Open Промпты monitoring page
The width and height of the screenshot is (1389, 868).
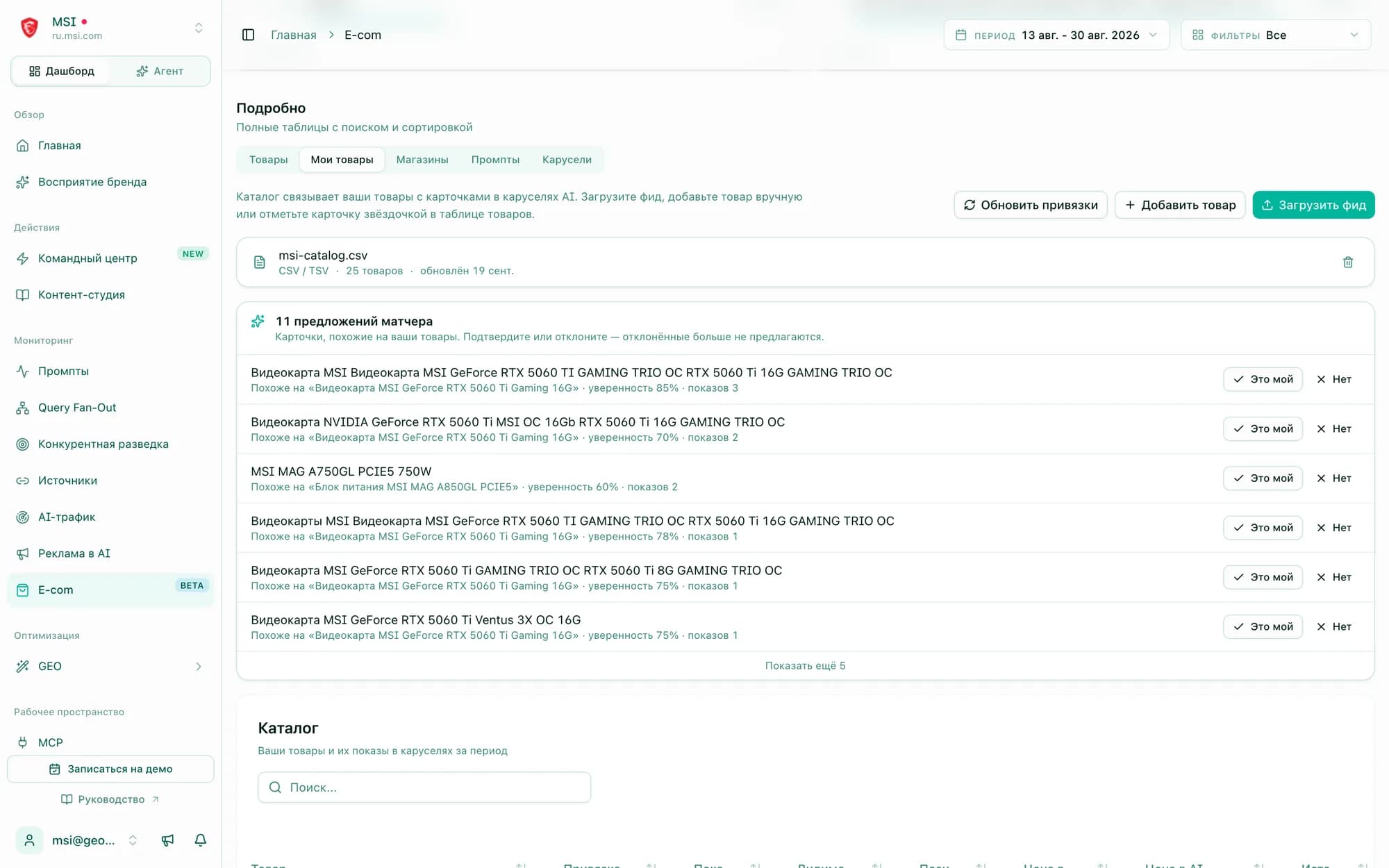pos(111,371)
